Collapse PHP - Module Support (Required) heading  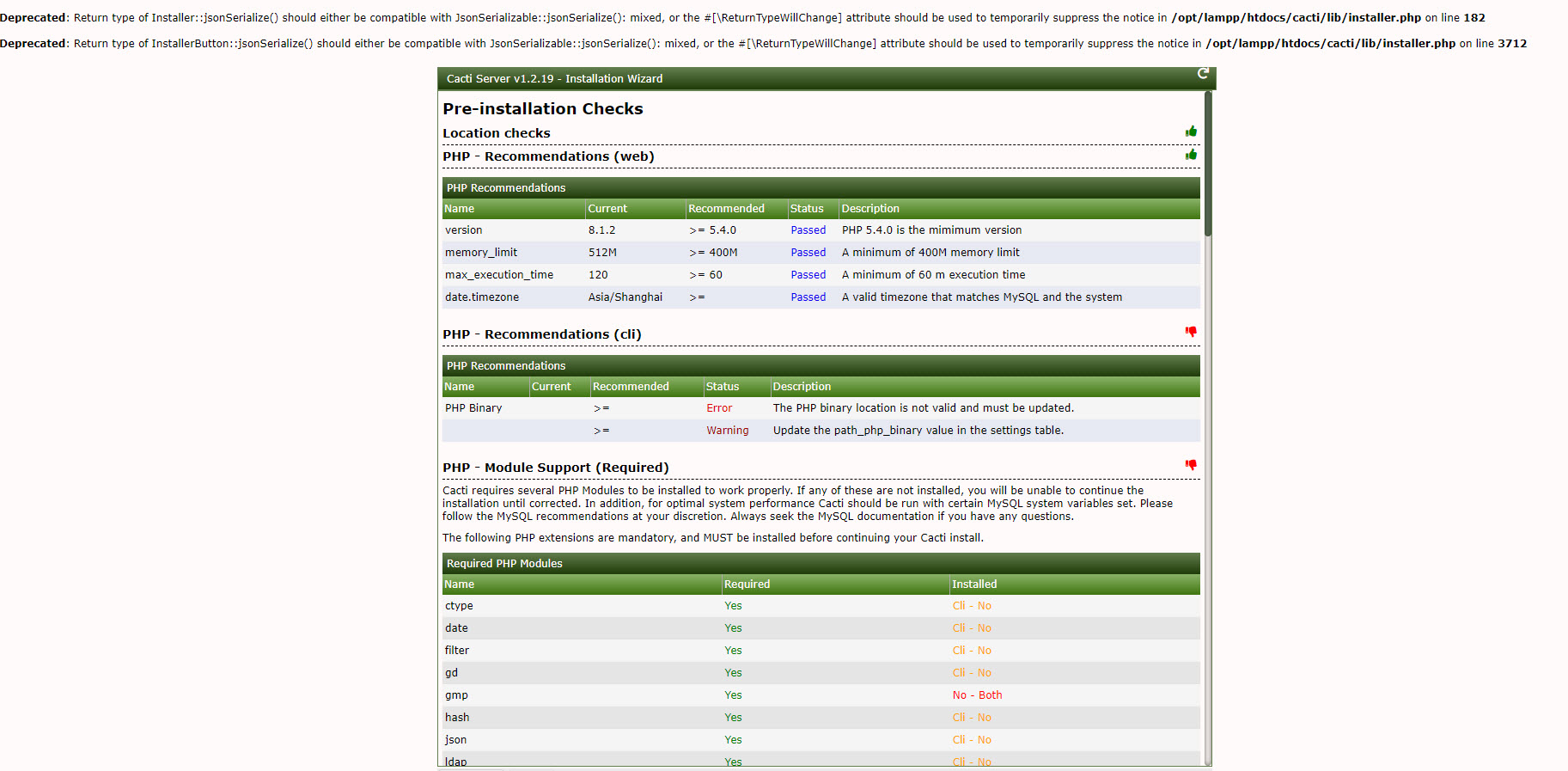tap(556, 468)
